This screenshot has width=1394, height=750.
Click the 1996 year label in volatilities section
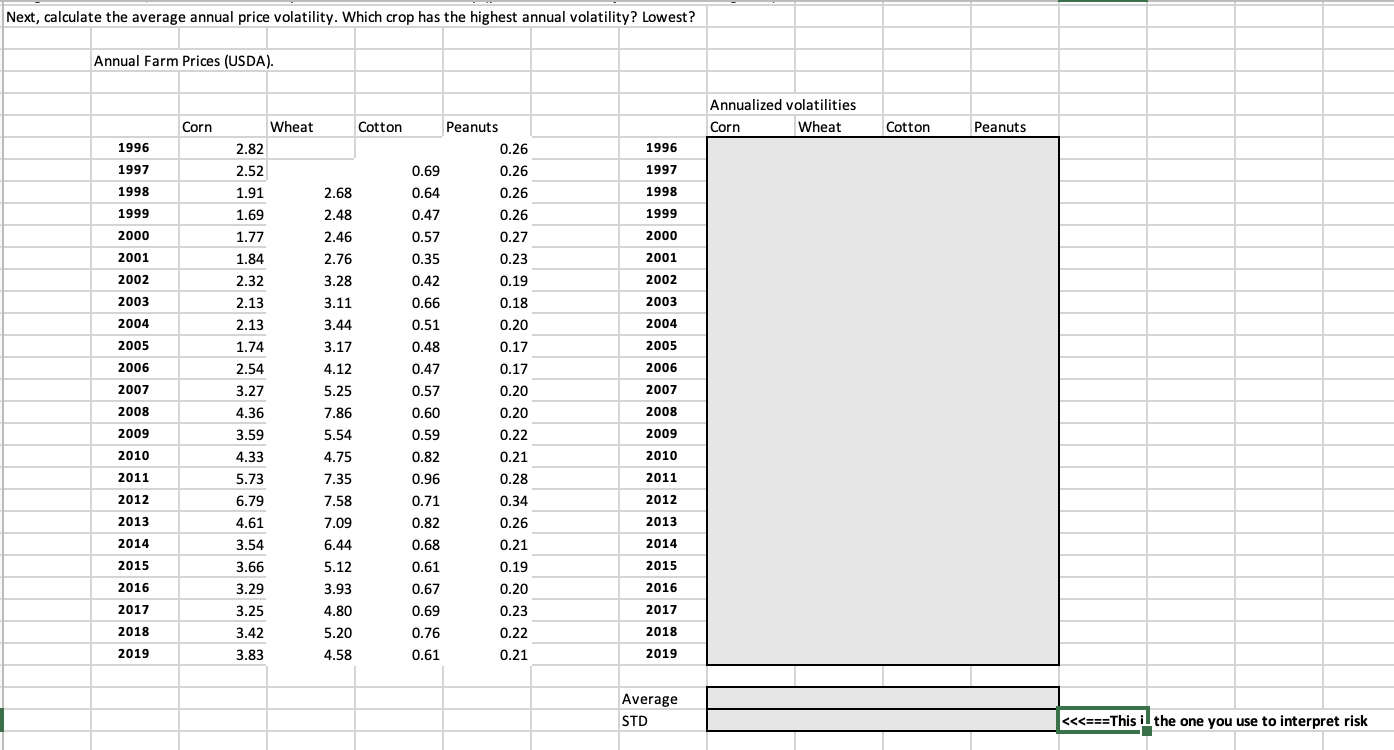[x=662, y=147]
